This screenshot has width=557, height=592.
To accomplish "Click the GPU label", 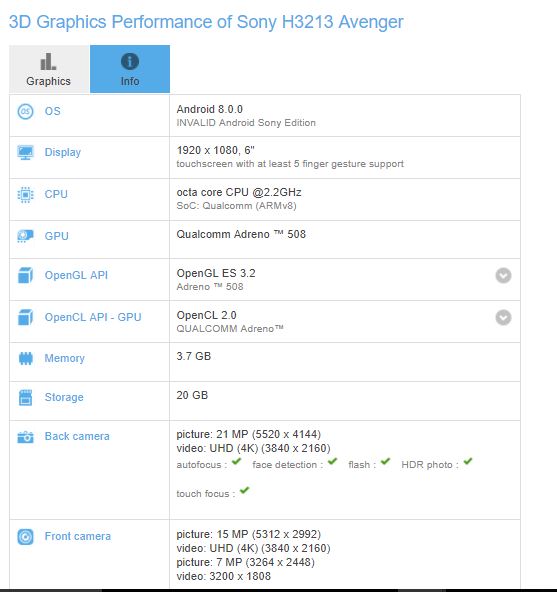I will [x=57, y=236].
